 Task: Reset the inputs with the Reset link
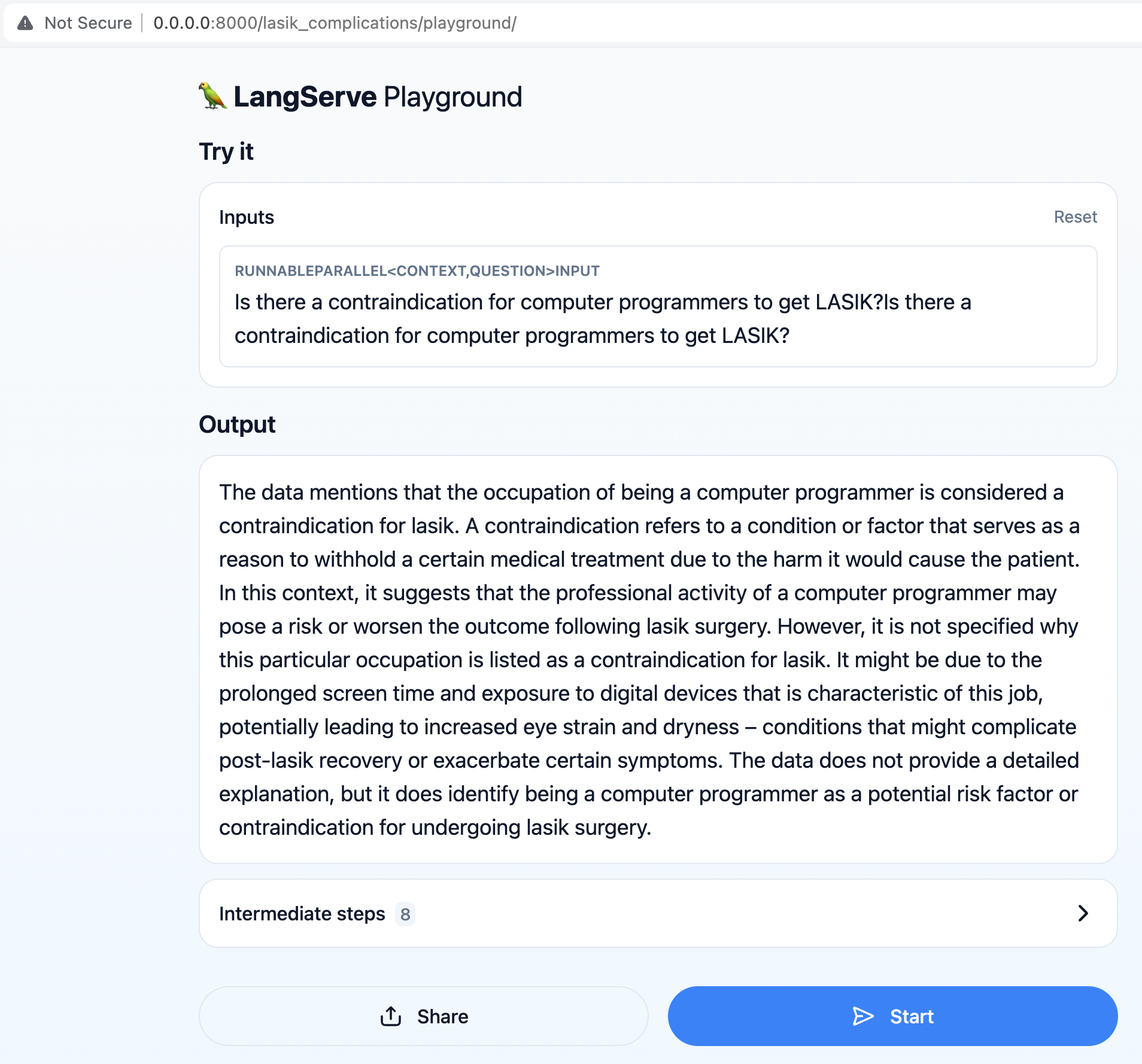click(x=1075, y=217)
